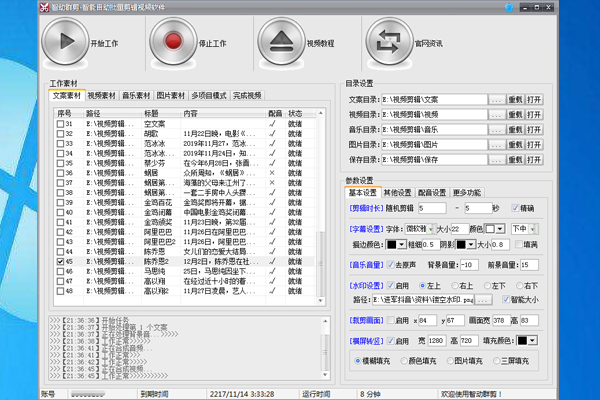This screenshot has height=400, width=600.
Task: Uncheck the row 45 checkbox 陈乔恩2
Action: tap(61, 261)
